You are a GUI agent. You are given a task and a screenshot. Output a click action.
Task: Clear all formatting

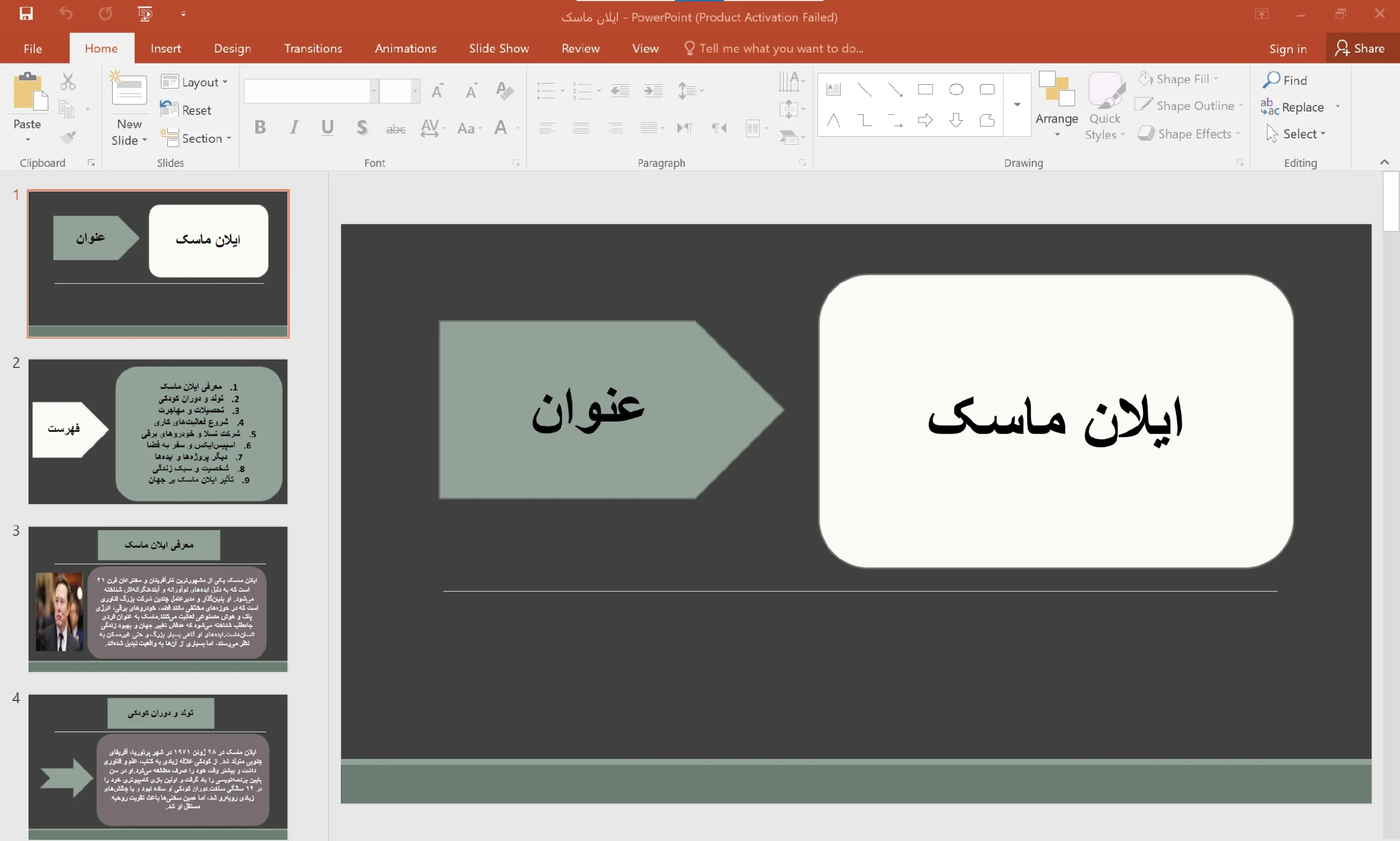[x=504, y=91]
